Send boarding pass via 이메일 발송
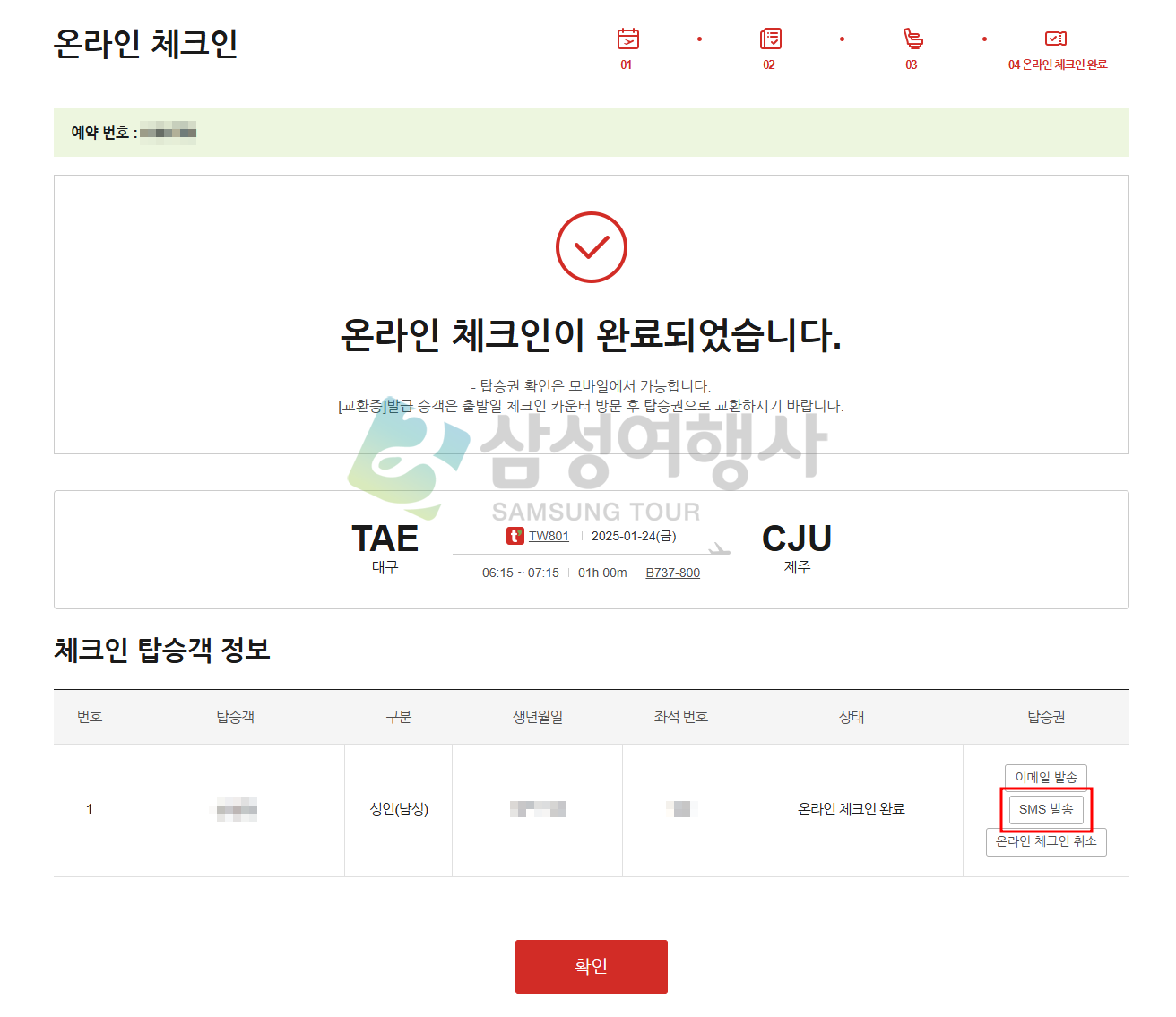Image resolution: width=1176 pixels, height=1017 pixels. 1045,777
